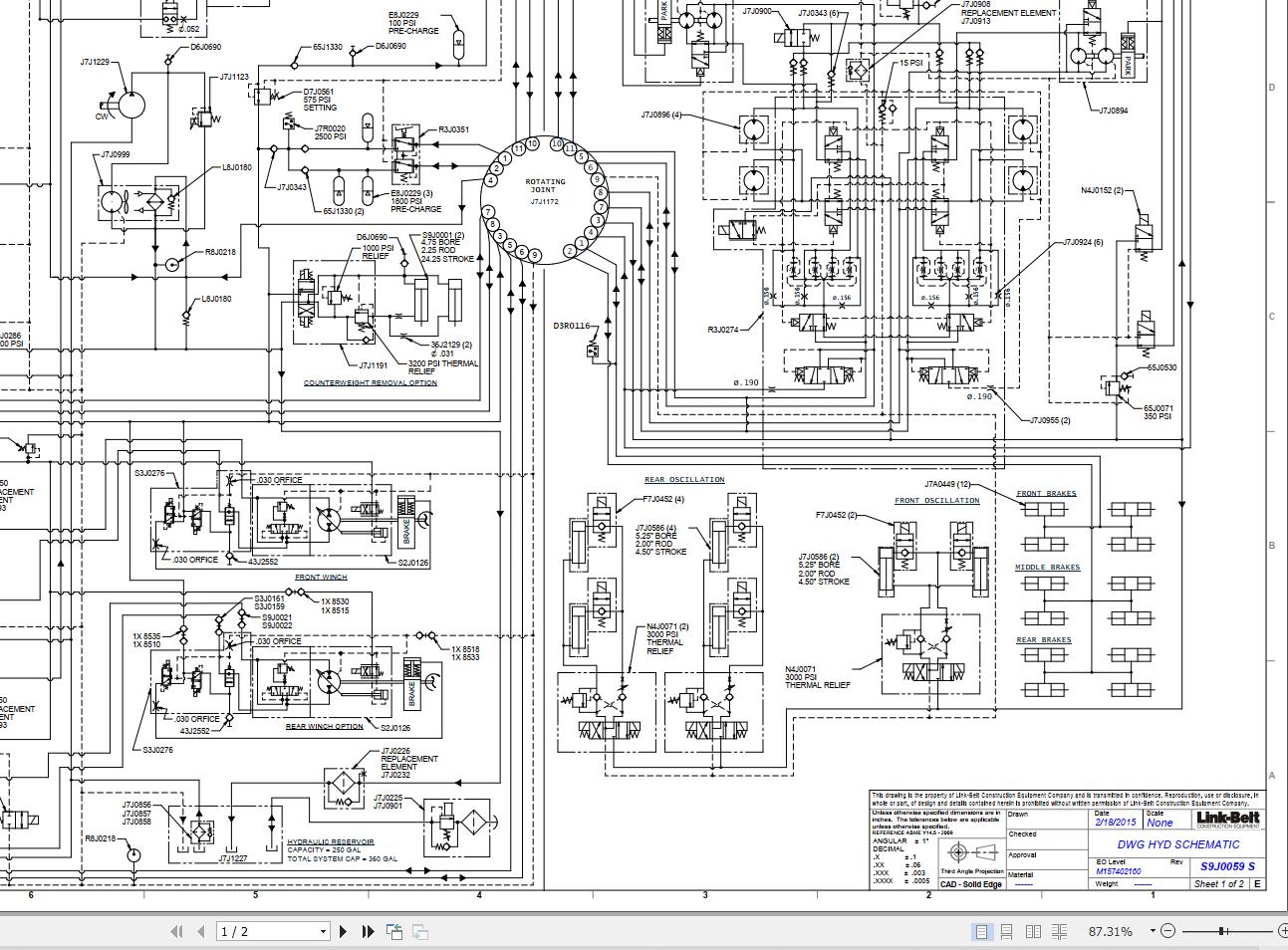The width and height of the screenshot is (1288, 950).
Task: Switch to continuous page view
Action: tap(1006, 931)
